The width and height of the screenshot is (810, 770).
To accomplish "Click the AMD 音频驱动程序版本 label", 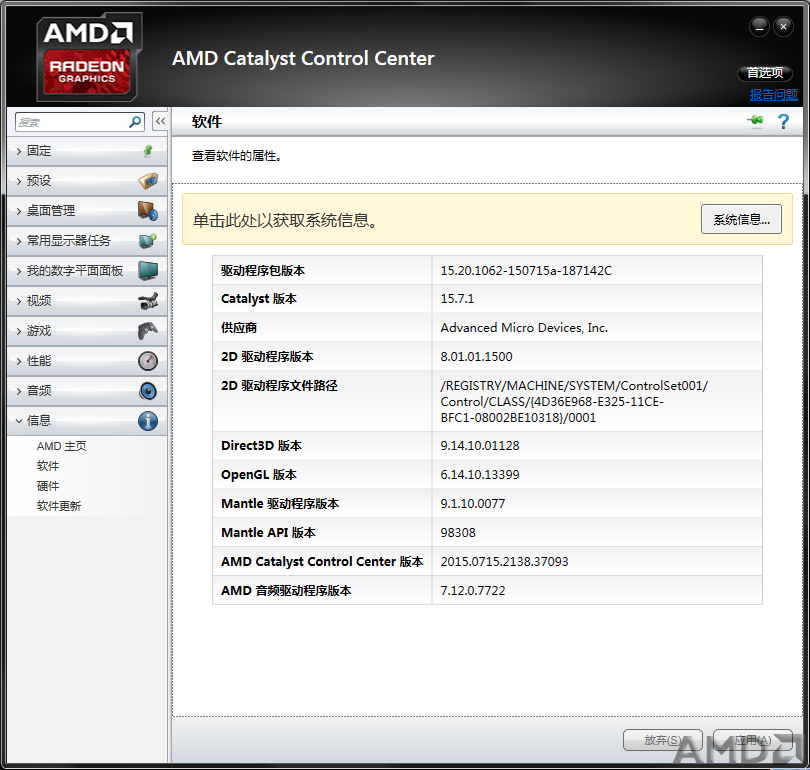I will click(286, 590).
